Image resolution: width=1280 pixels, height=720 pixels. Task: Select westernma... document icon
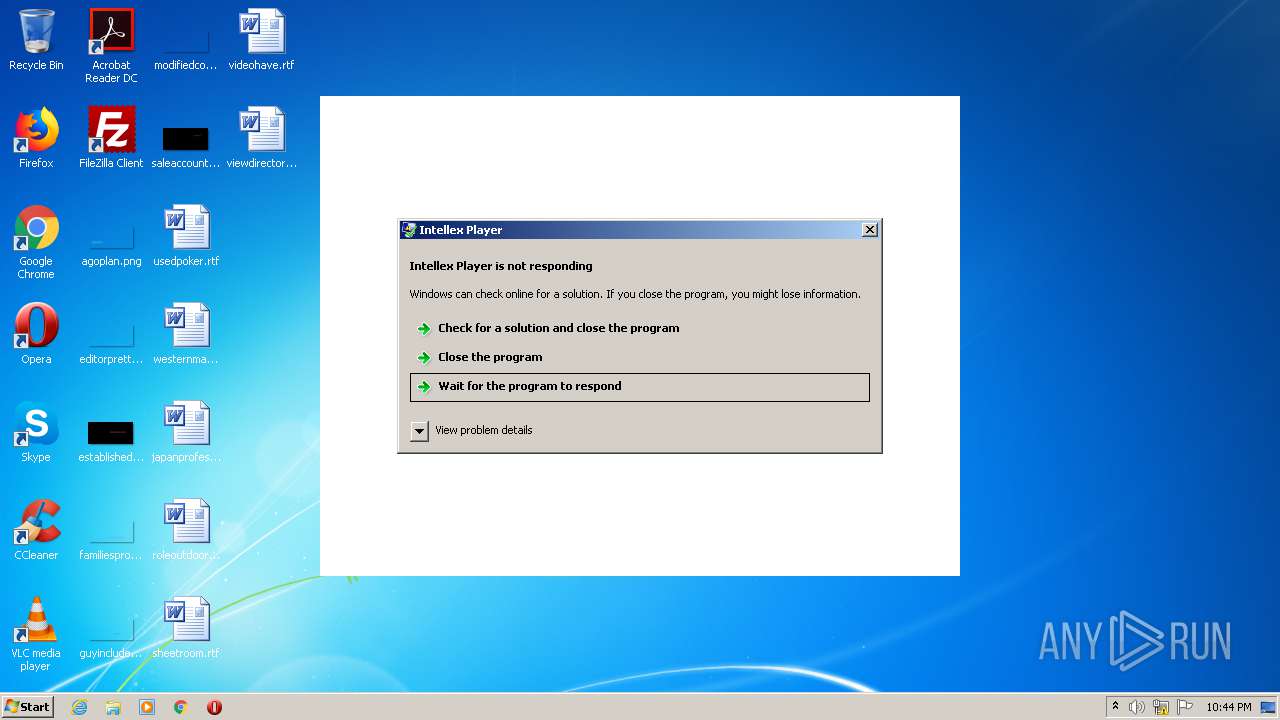186,334
